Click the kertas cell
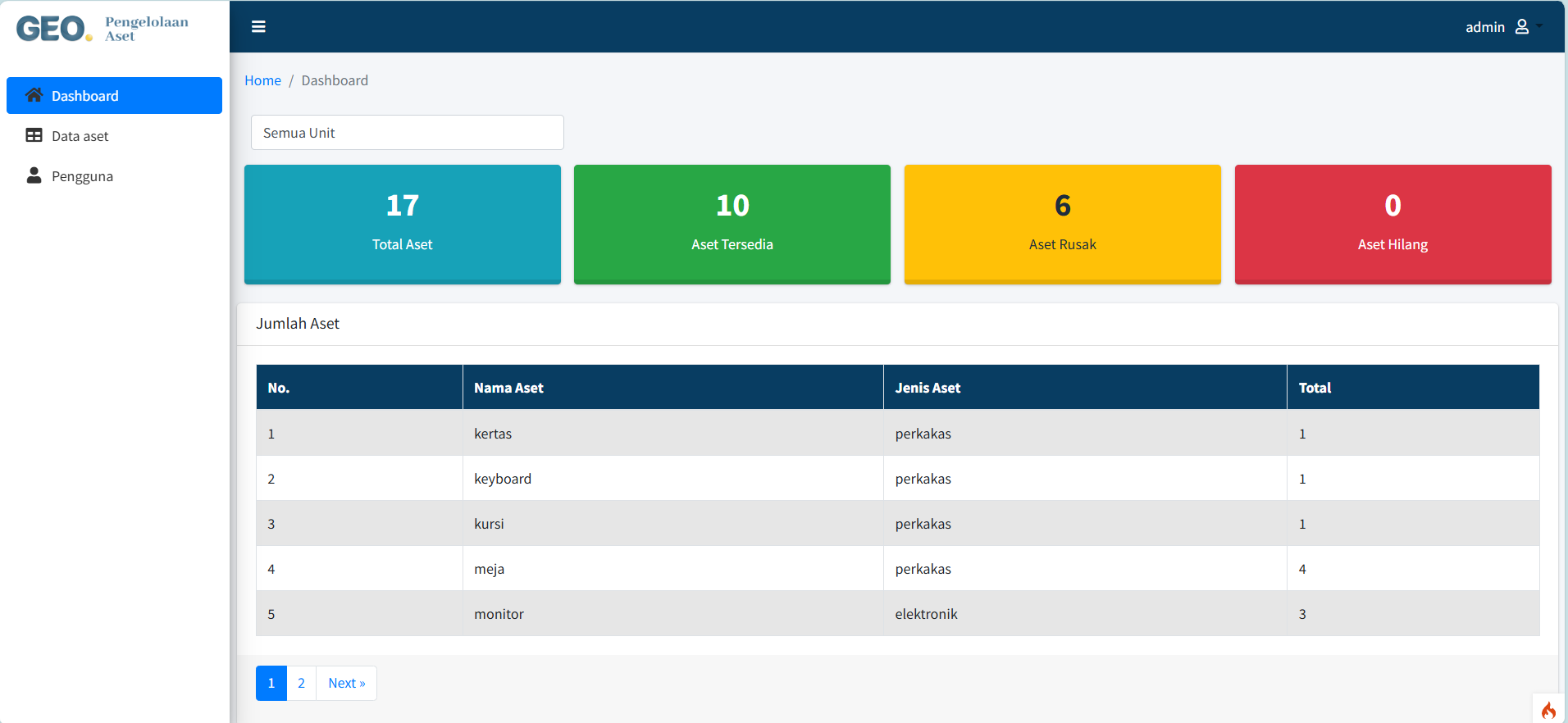Viewport: 1568px width, 723px height. [673, 434]
